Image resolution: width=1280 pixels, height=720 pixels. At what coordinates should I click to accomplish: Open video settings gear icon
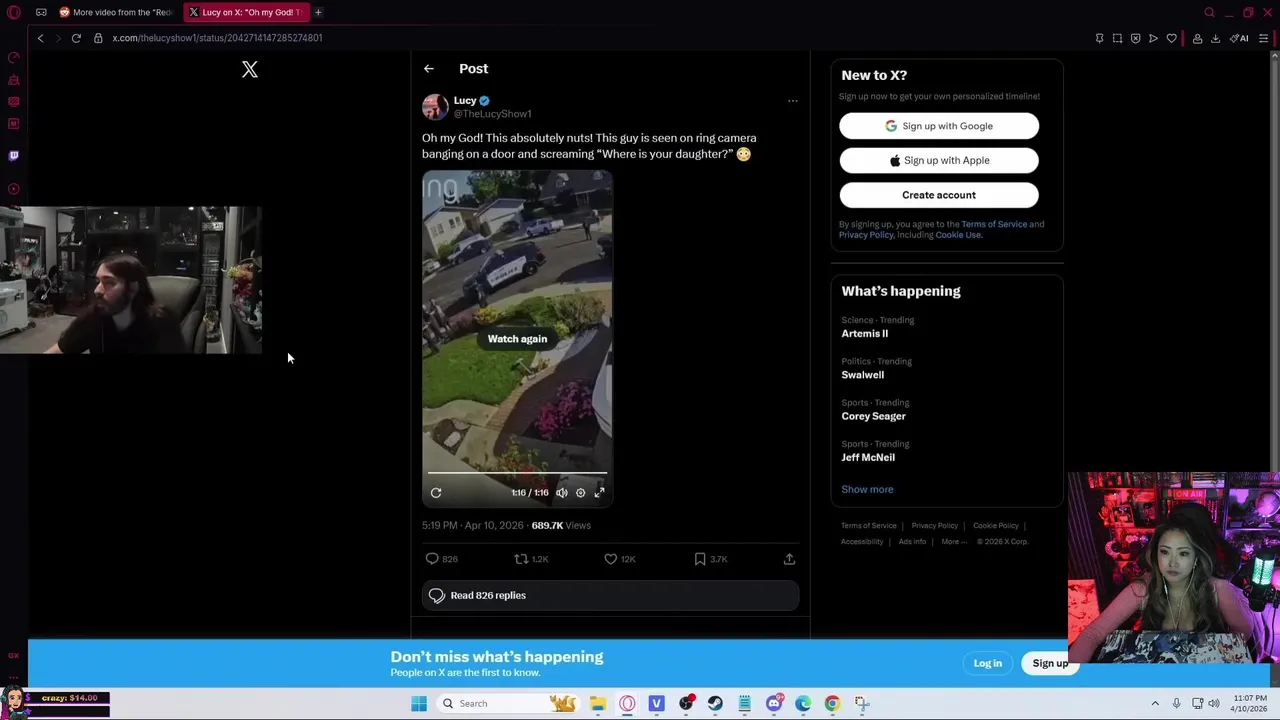pos(580,493)
